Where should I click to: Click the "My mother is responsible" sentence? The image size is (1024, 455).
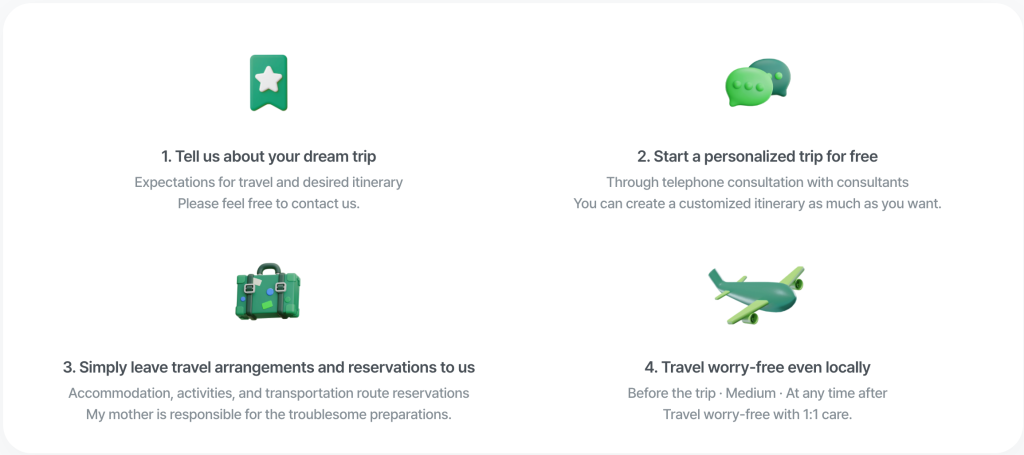pyautogui.click(x=269, y=414)
